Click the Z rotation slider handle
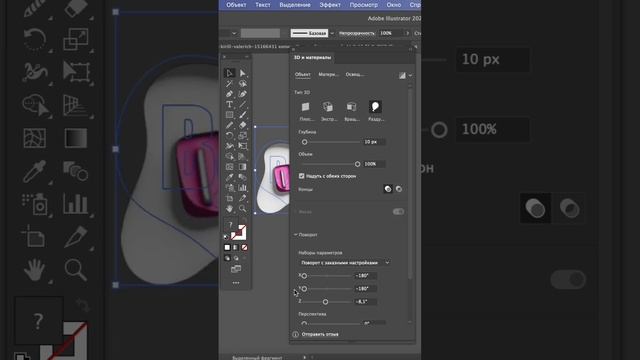This screenshot has height=360, width=640. point(325,302)
